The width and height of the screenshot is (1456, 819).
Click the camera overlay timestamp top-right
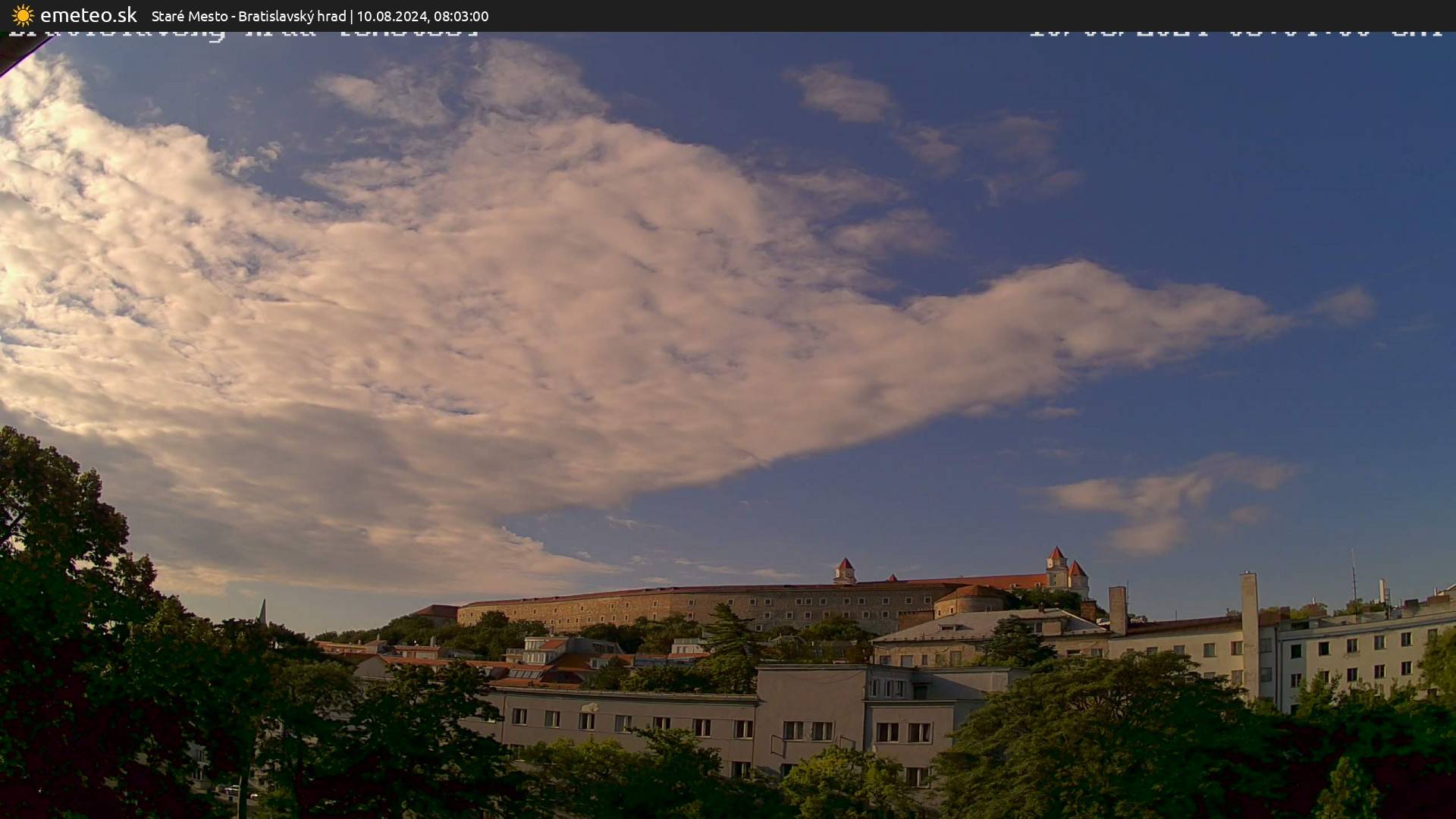click(1235, 34)
